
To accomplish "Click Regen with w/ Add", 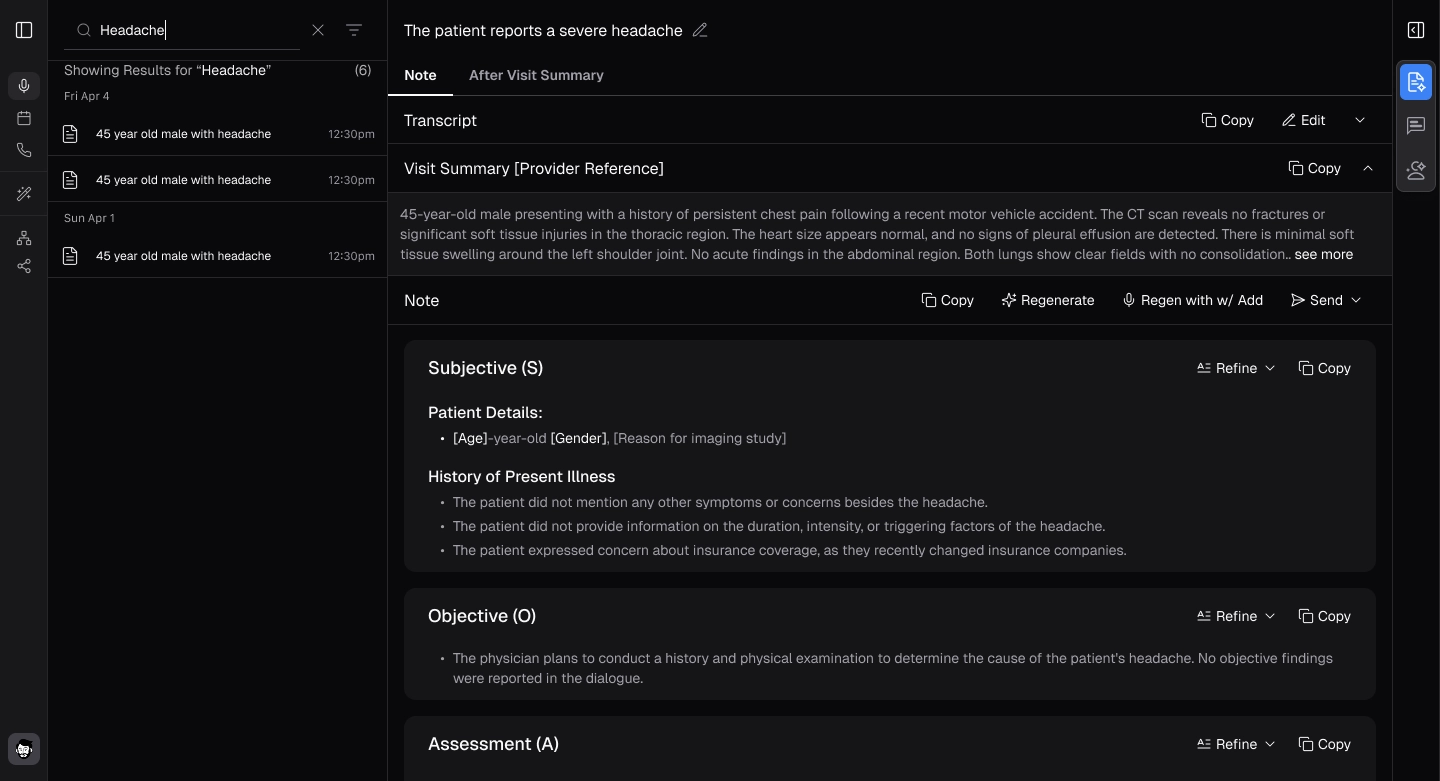I will pyautogui.click(x=1192, y=300).
